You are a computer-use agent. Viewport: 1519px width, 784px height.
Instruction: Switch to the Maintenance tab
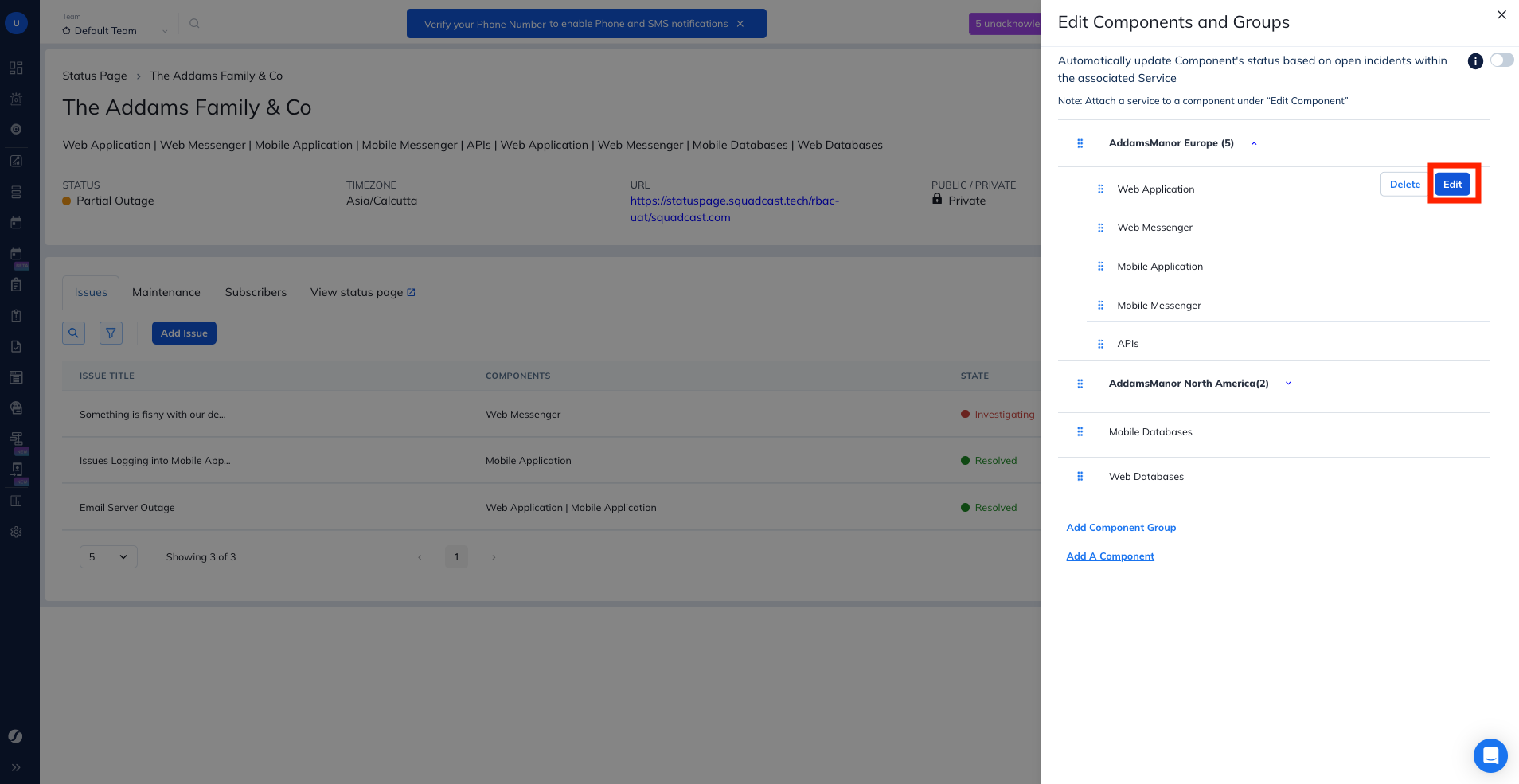click(x=166, y=292)
